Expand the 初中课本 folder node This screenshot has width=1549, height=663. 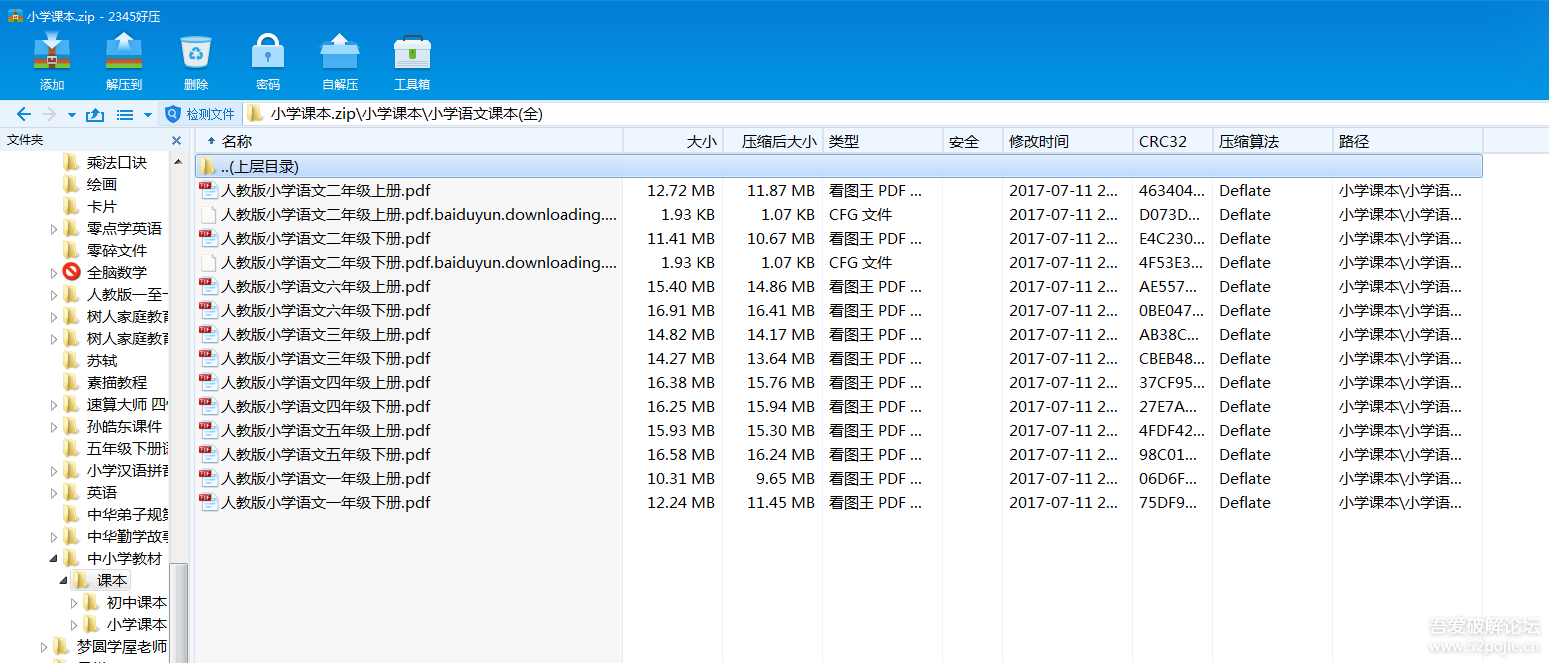[74, 603]
